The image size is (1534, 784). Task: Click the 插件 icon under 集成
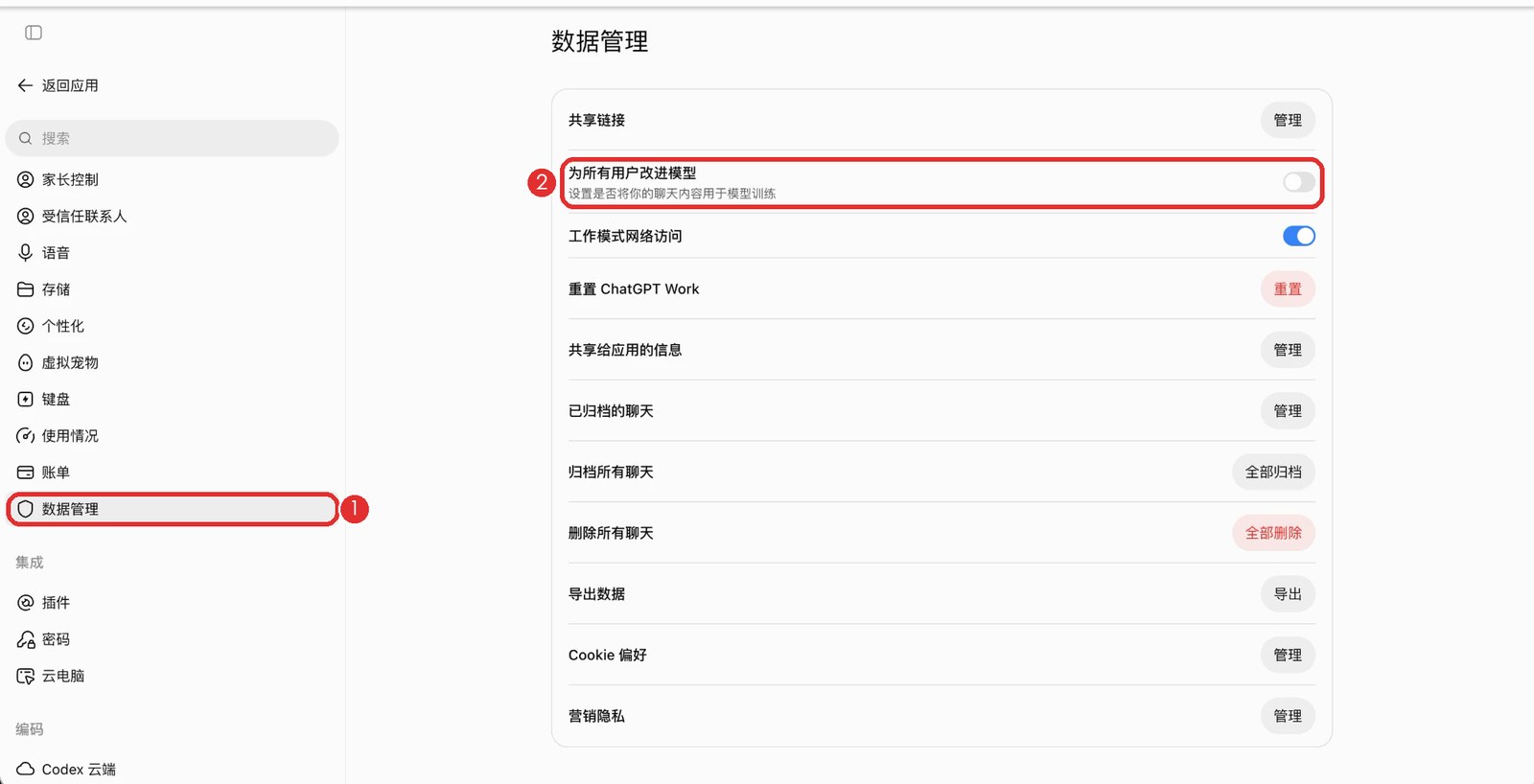click(26, 603)
